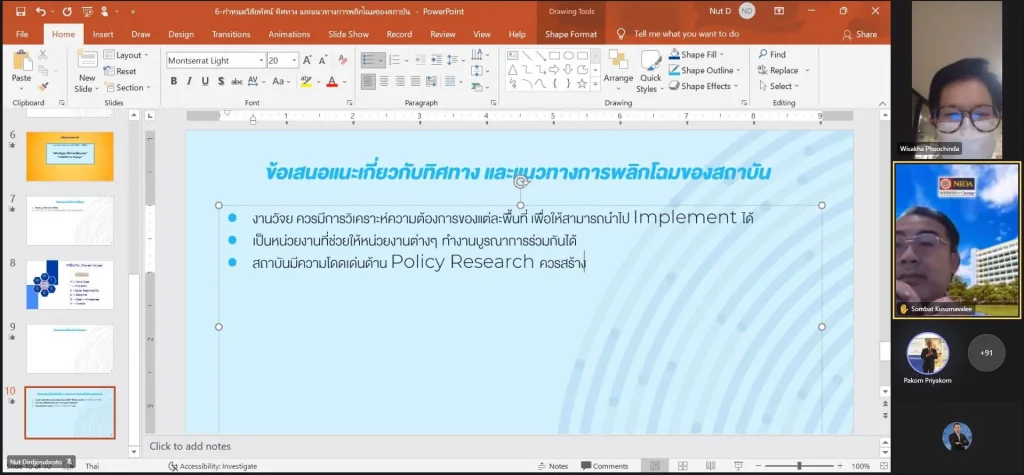This screenshot has height=475, width=1024.
Task: Click the Save icon in the title bar
Action: click(x=20, y=11)
